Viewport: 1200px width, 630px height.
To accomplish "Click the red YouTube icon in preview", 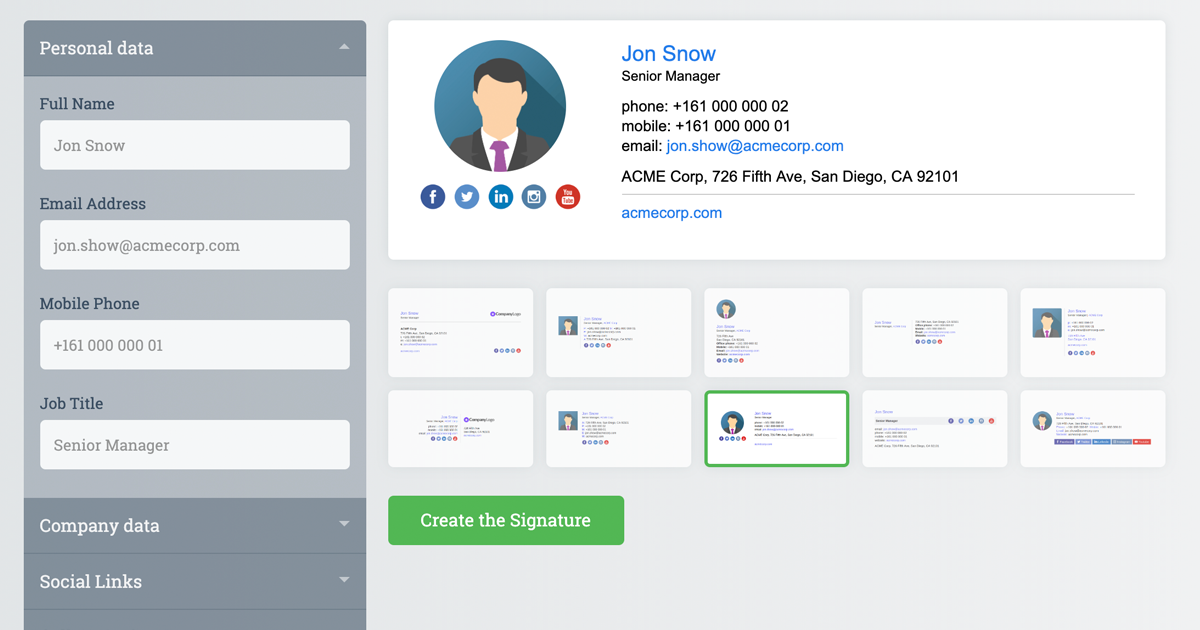I will 568,197.
